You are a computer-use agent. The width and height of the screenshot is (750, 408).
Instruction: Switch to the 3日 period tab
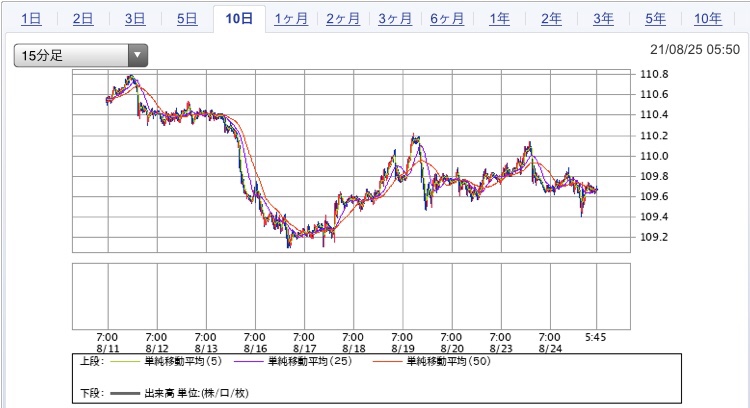click(x=135, y=19)
